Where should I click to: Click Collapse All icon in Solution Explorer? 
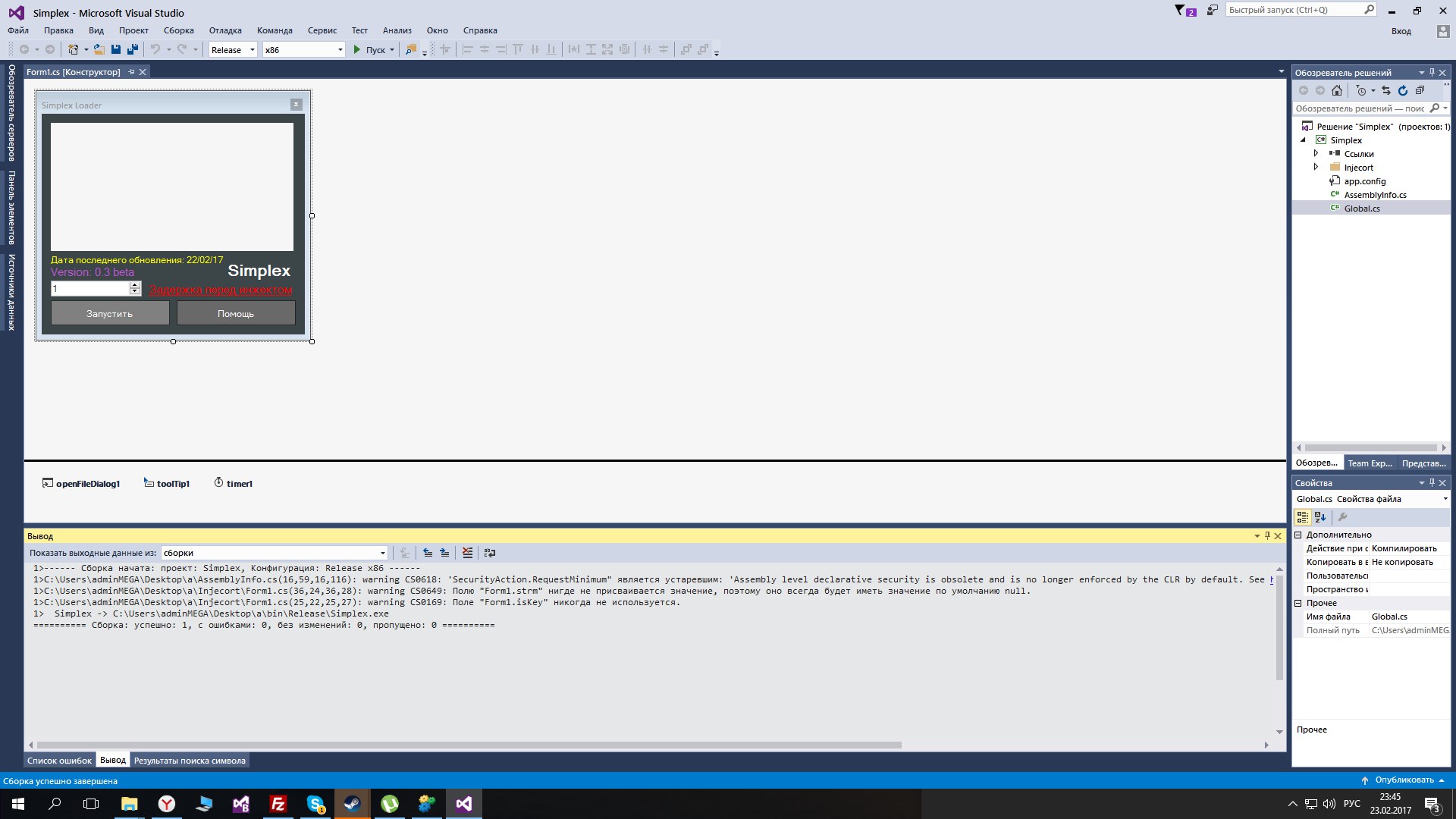click(x=1420, y=90)
